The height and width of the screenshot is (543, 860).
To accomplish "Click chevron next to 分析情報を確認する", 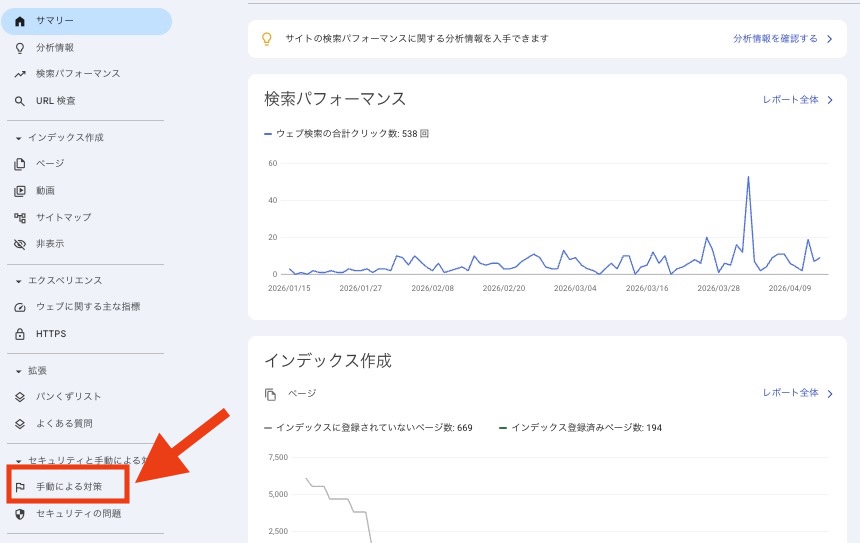I will click(x=830, y=39).
